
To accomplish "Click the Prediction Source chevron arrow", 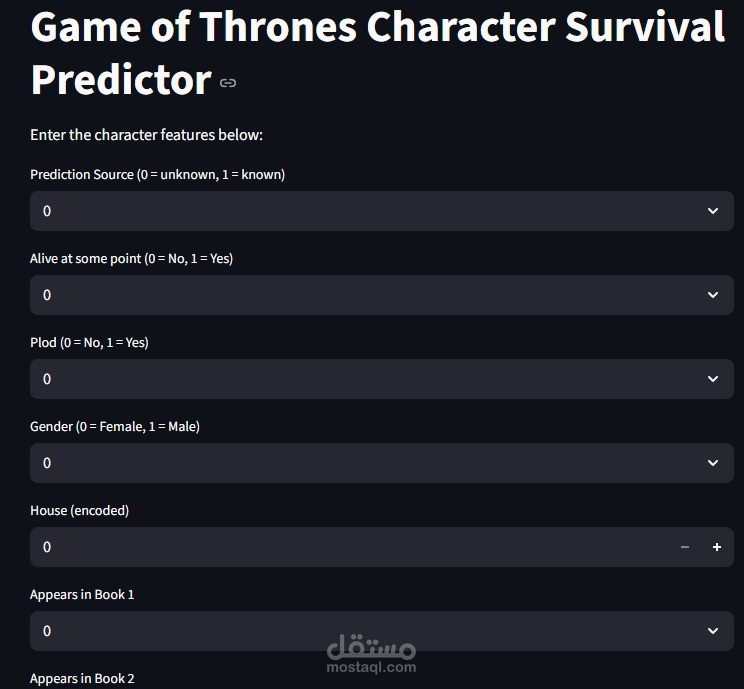I will click(x=713, y=211).
